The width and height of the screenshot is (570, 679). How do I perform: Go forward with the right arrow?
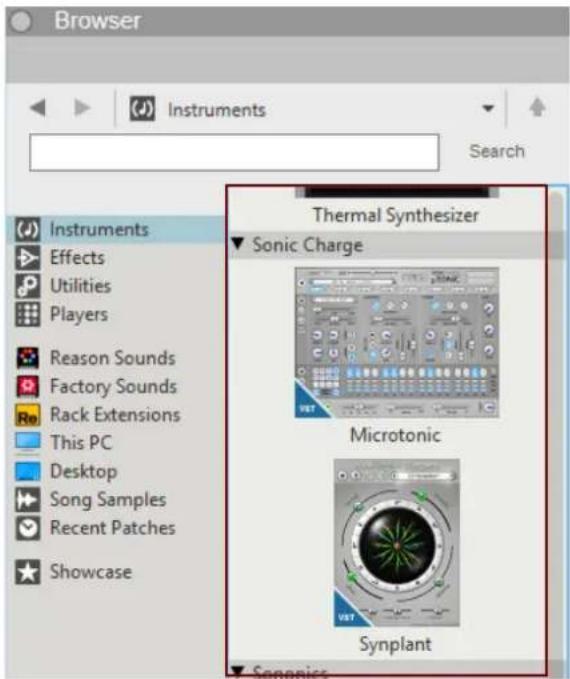pos(82,108)
